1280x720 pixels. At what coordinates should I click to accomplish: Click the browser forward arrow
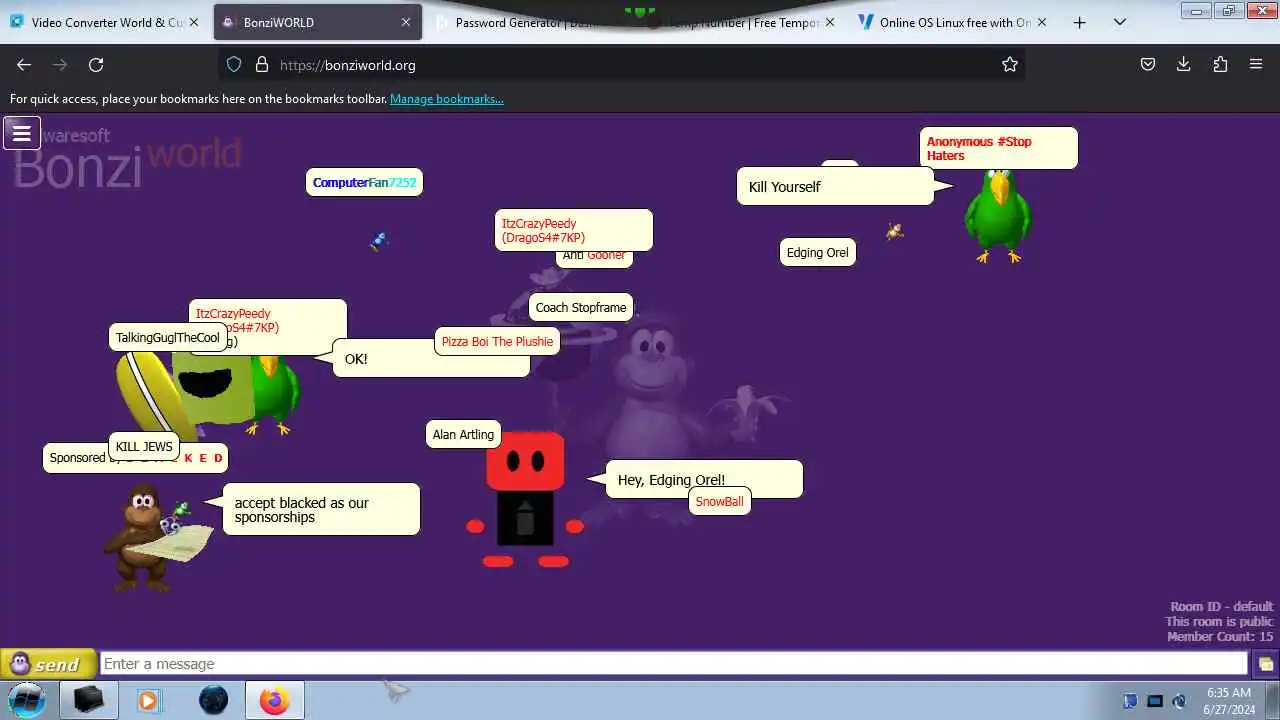pyautogui.click(x=60, y=64)
